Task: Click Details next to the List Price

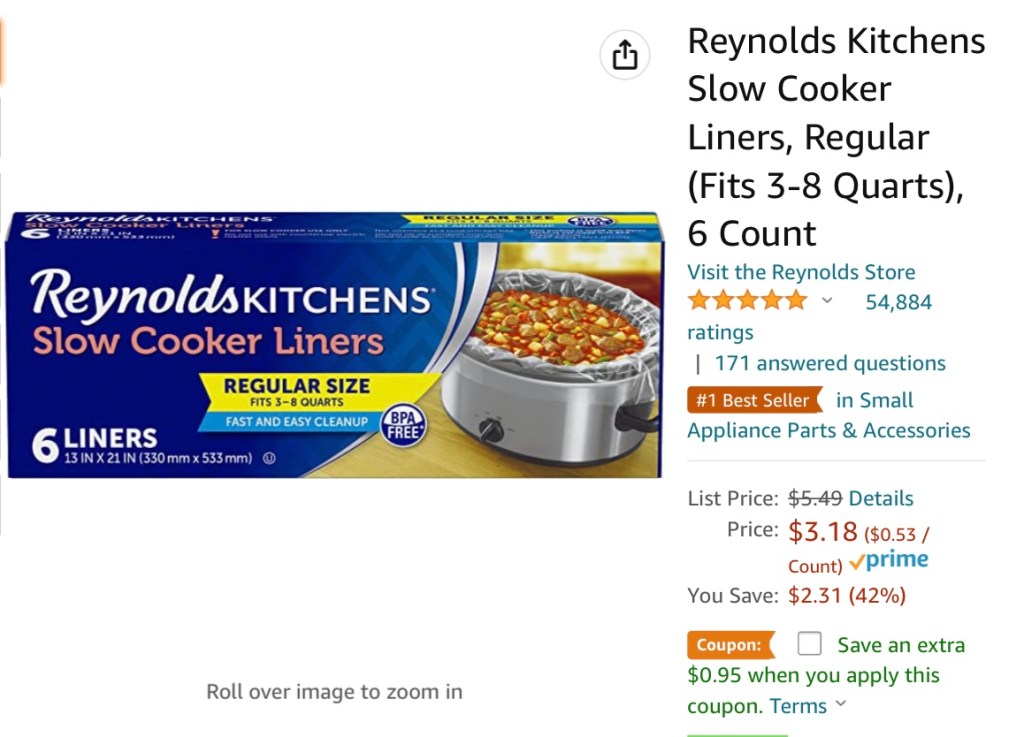Action: pyautogui.click(x=881, y=498)
